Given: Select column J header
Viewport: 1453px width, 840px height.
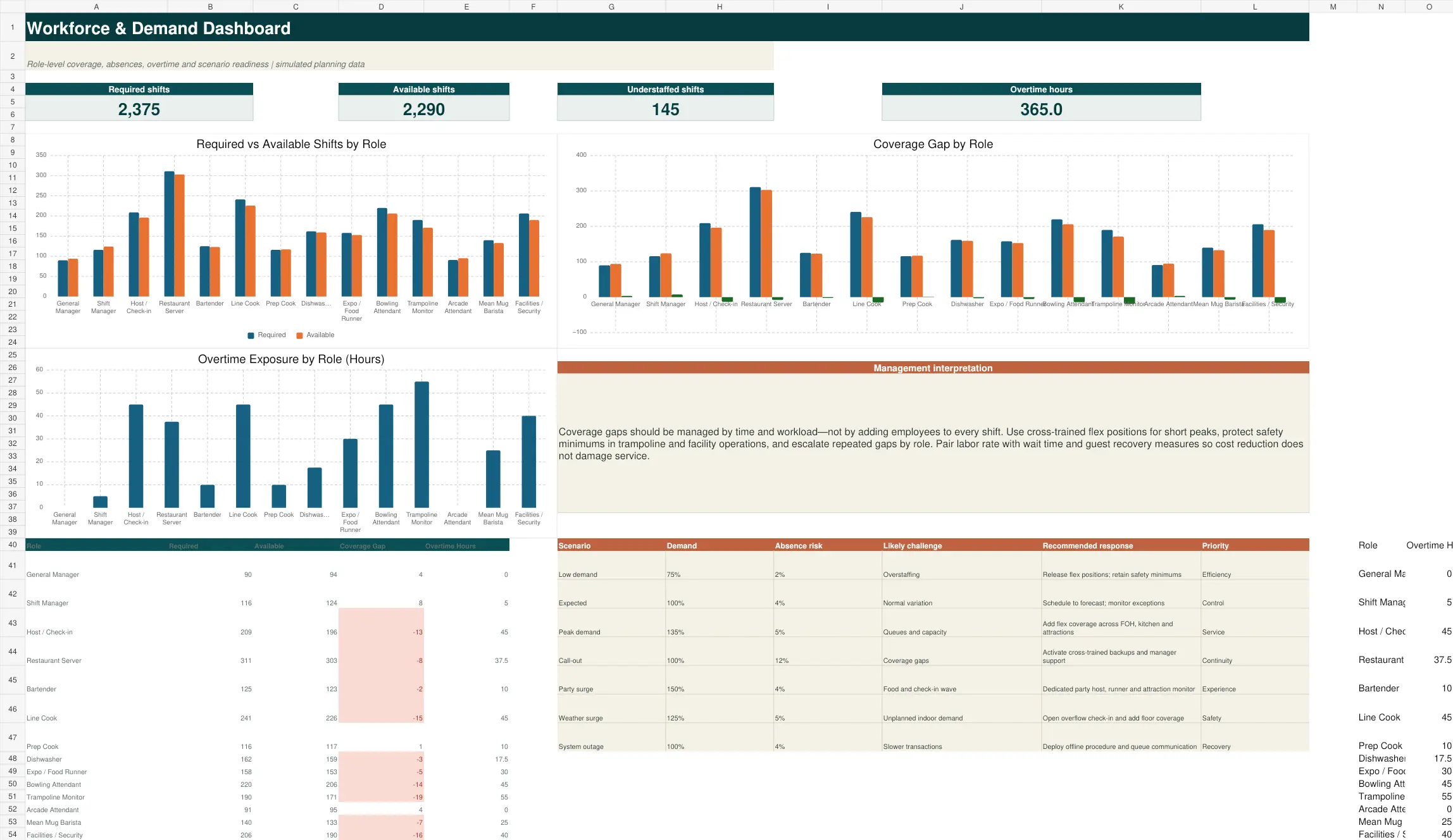Looking at the screenshot, I should (x=961, y=6).
